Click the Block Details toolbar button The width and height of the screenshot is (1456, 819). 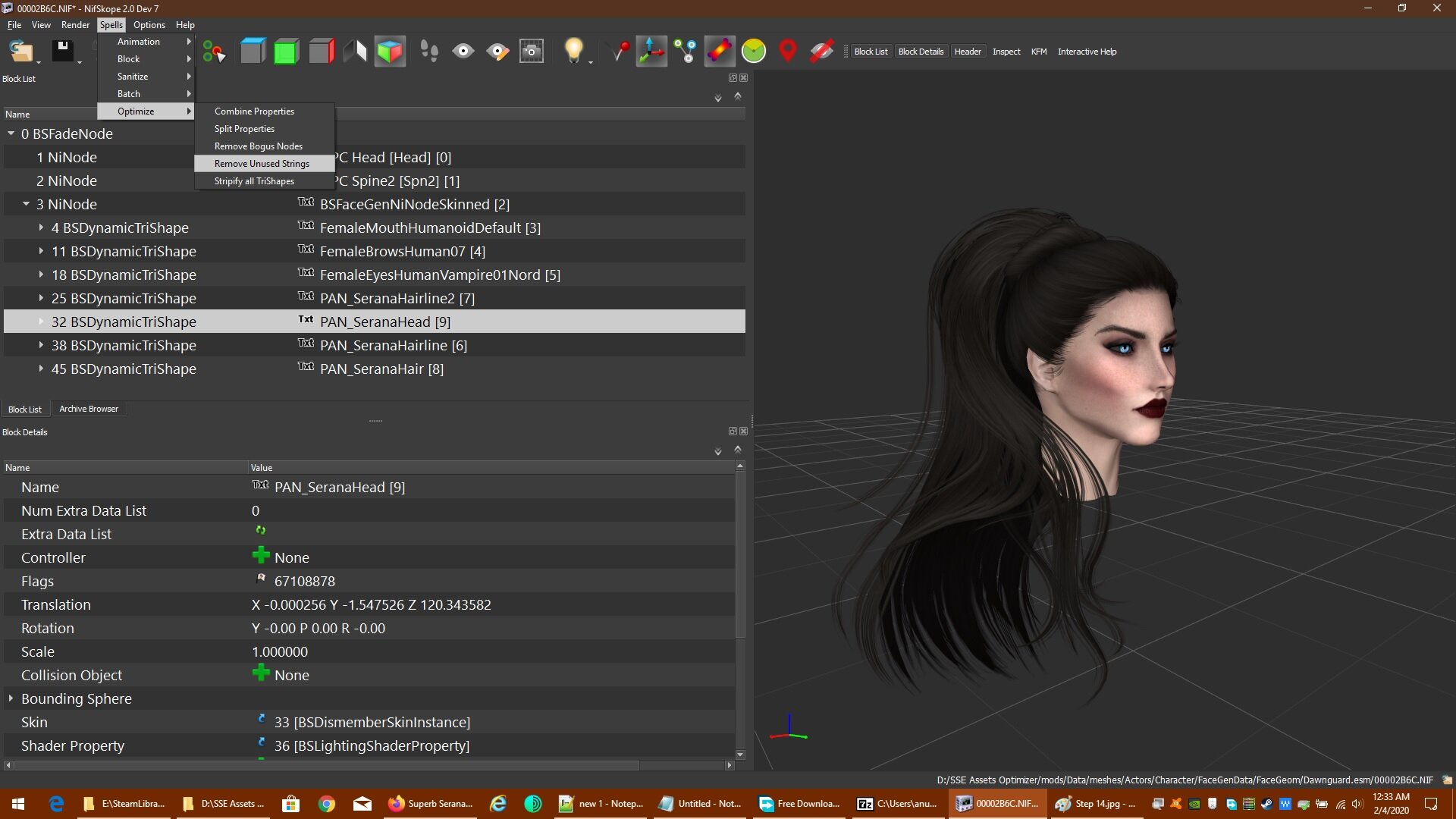921,52
